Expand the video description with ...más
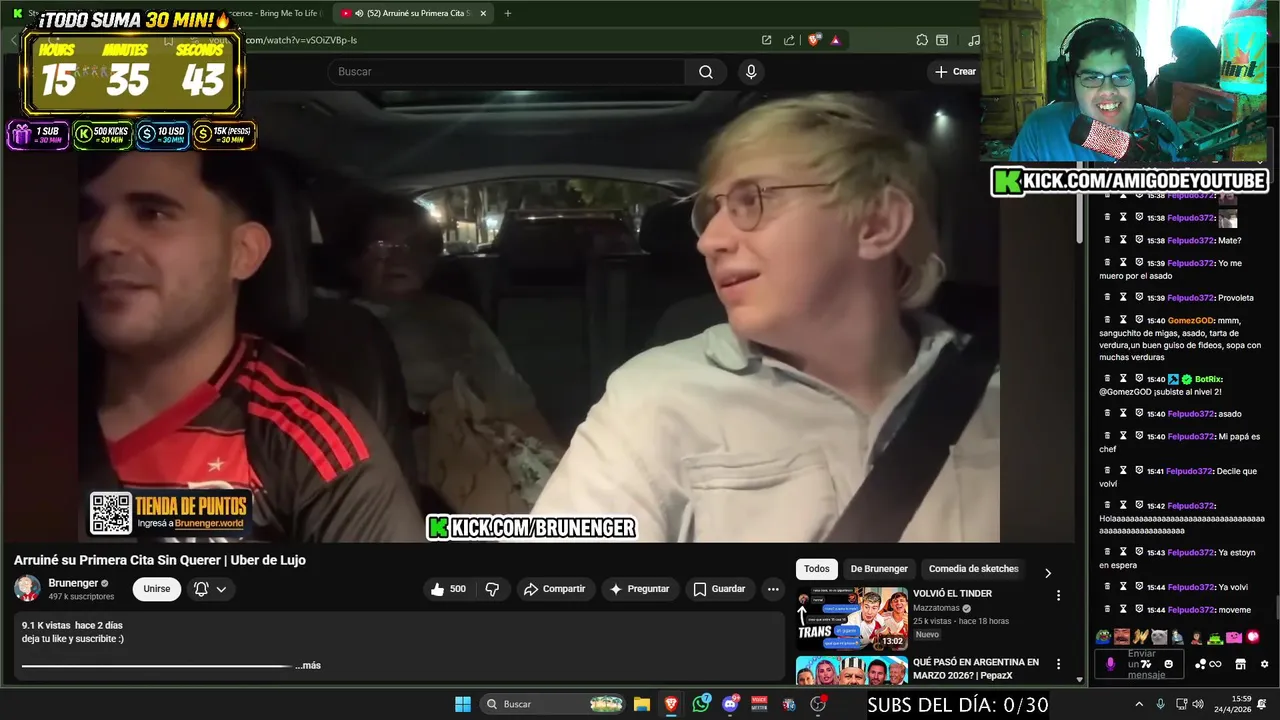Screen dimensions: 1280x720 click(x=308, y=665)
